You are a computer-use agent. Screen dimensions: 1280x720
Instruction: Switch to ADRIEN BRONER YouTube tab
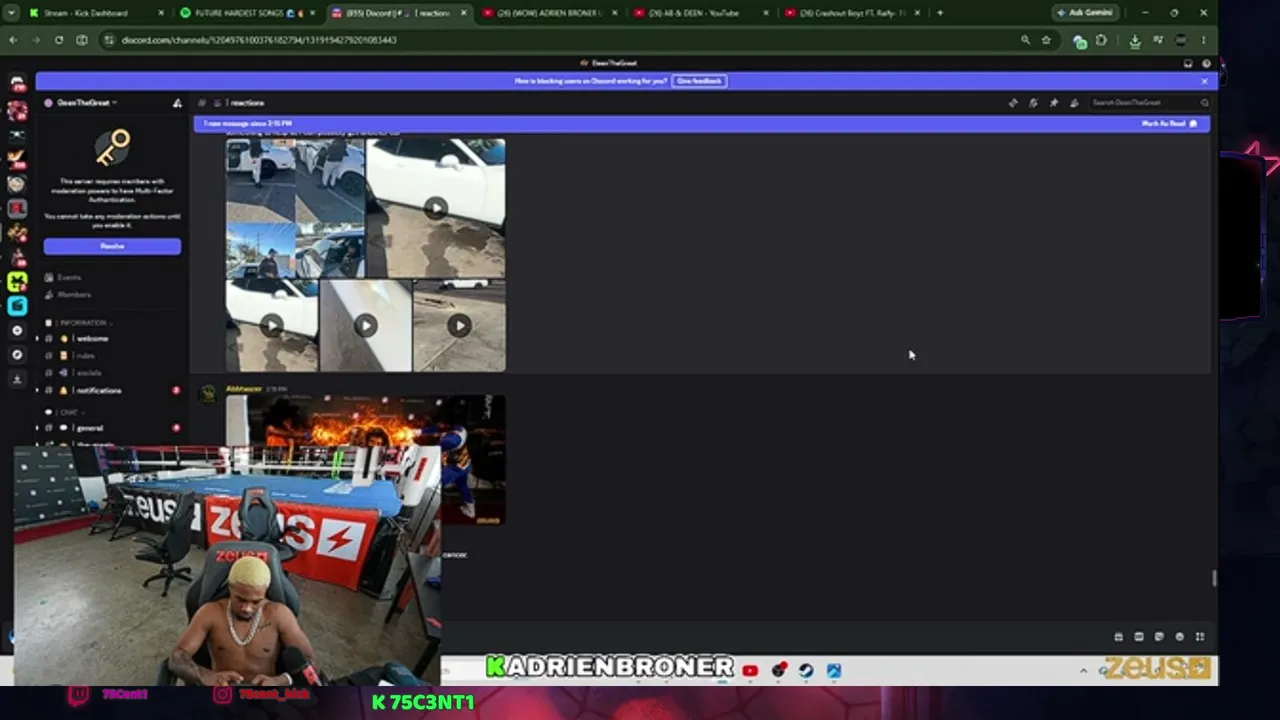[x=548, y=13]
